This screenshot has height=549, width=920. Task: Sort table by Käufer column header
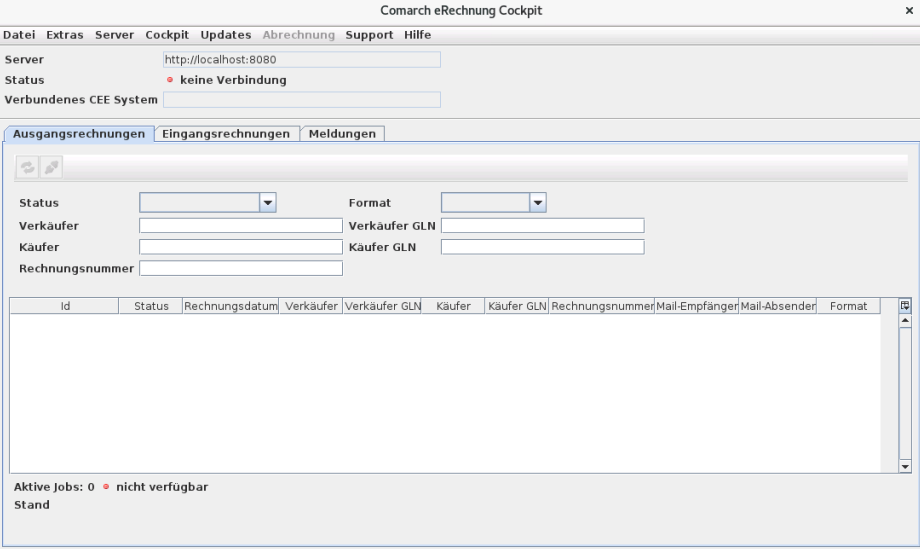pos(453,306)
